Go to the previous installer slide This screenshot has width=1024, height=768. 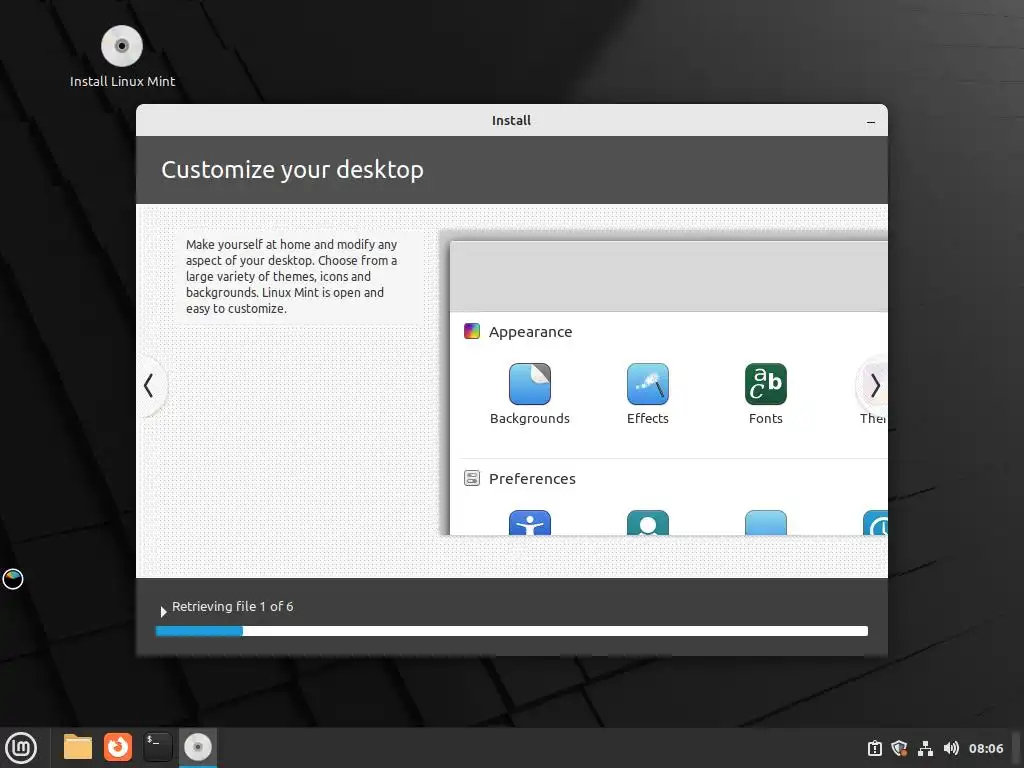click(150, 385)
